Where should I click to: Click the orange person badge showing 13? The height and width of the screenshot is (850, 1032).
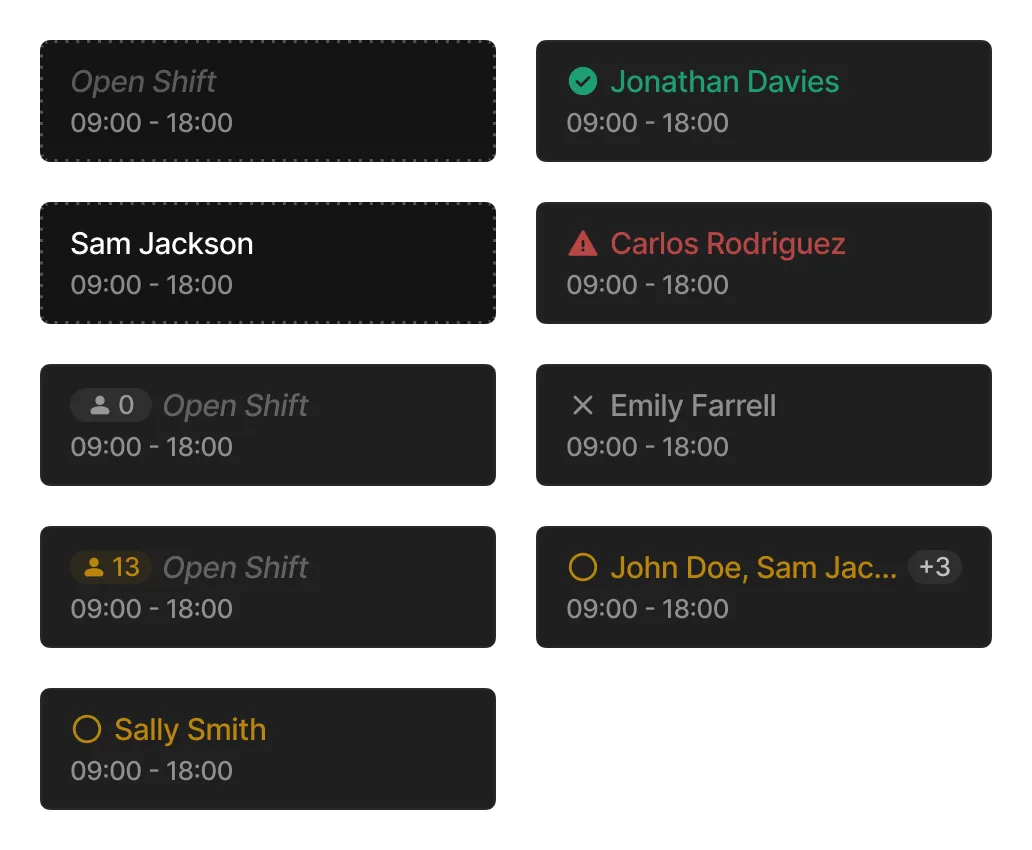(x=111, y=567)
